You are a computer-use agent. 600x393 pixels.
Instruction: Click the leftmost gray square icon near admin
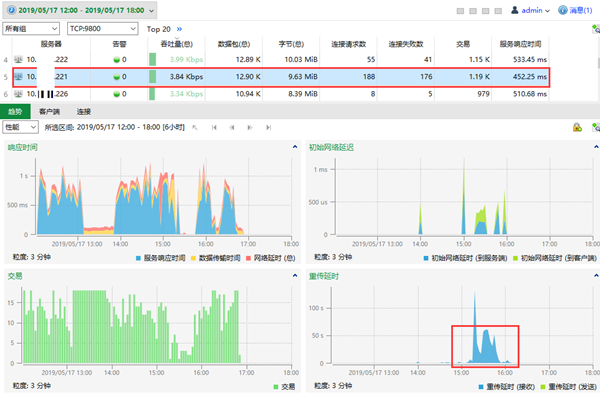tap(460, 11)
